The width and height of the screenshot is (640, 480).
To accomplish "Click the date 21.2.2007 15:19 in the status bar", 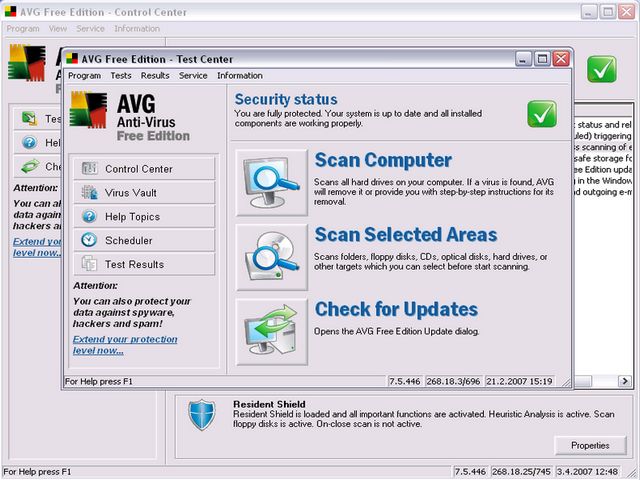I will click(x=519, y=381).
